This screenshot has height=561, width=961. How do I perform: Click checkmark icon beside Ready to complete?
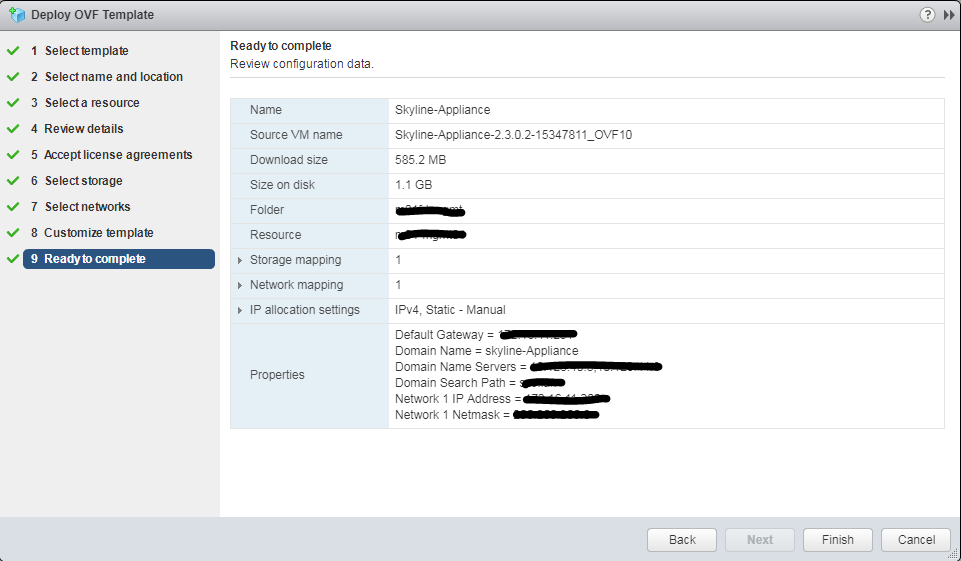click(13, 259)
